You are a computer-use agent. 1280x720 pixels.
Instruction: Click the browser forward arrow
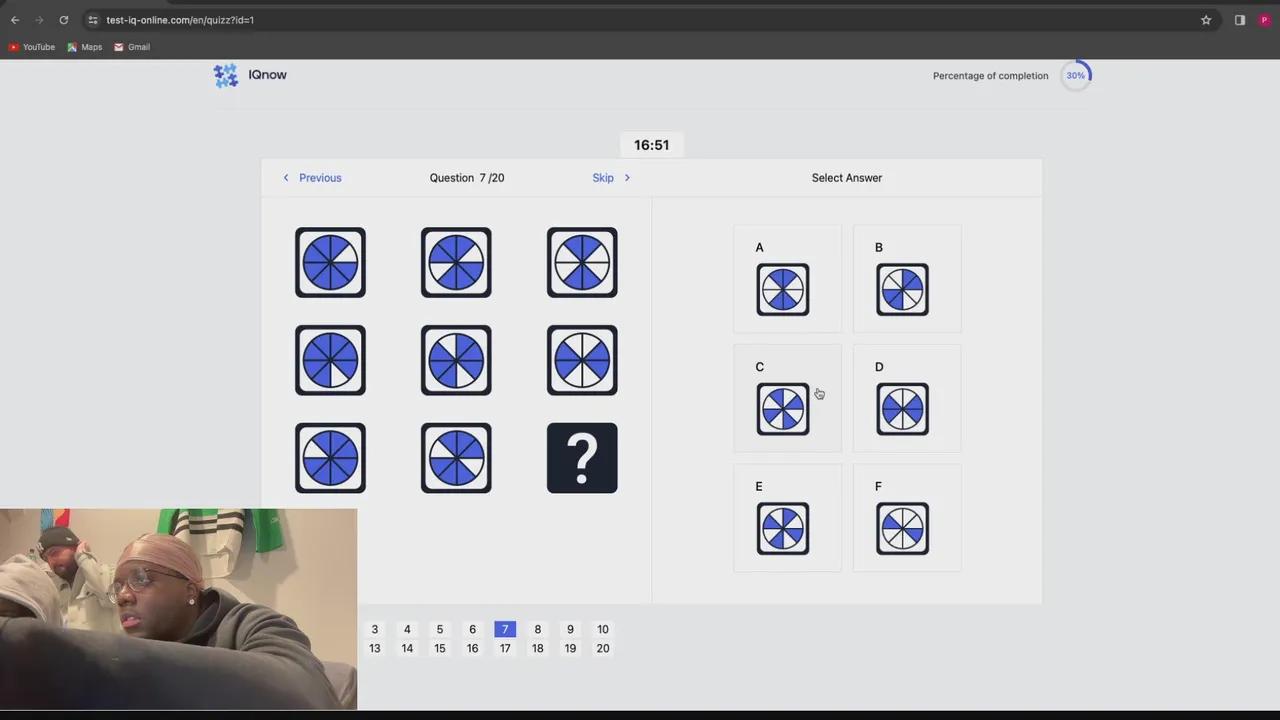click(x=39, y=20)
